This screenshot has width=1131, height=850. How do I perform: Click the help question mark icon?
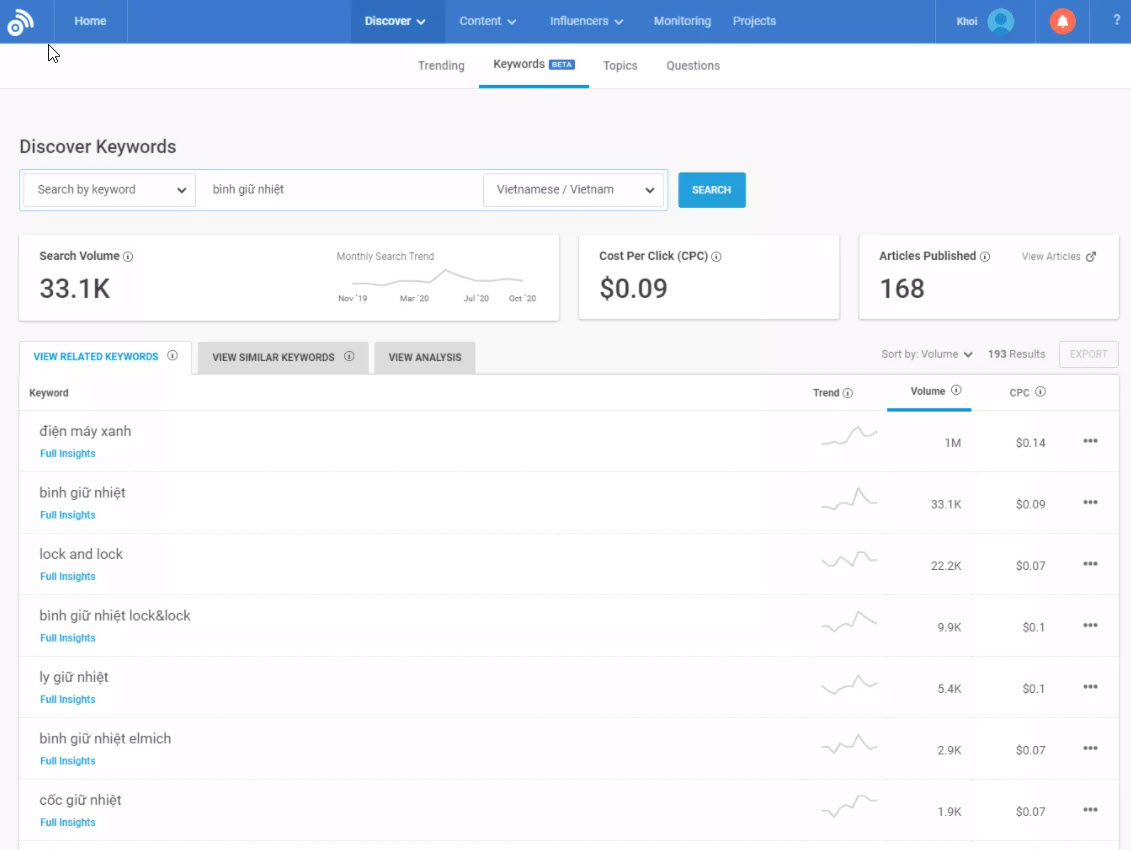(1116, 20)
